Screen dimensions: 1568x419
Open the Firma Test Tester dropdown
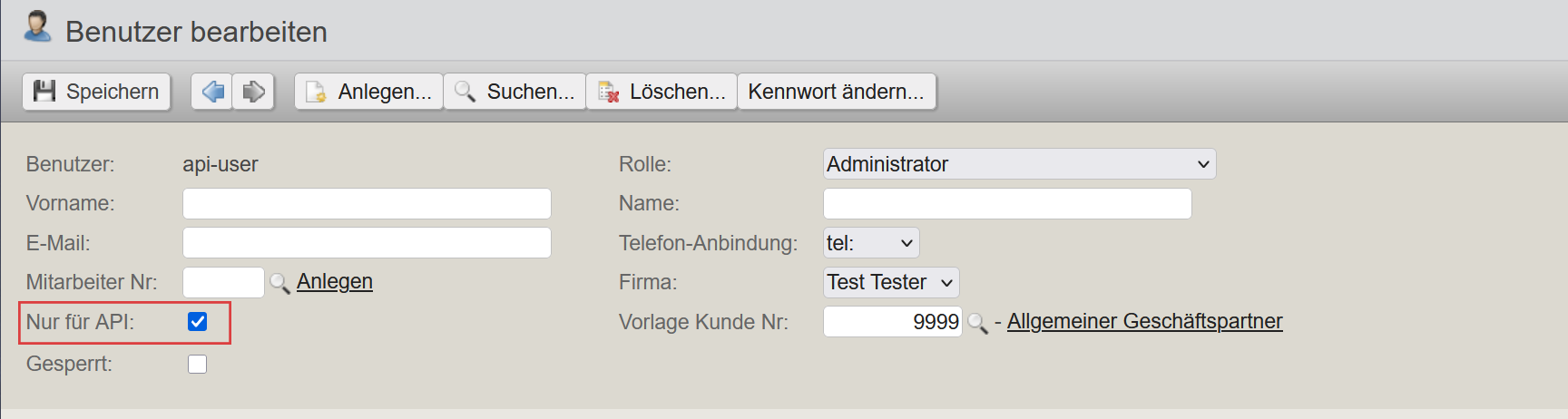click(x=891, y=282)
